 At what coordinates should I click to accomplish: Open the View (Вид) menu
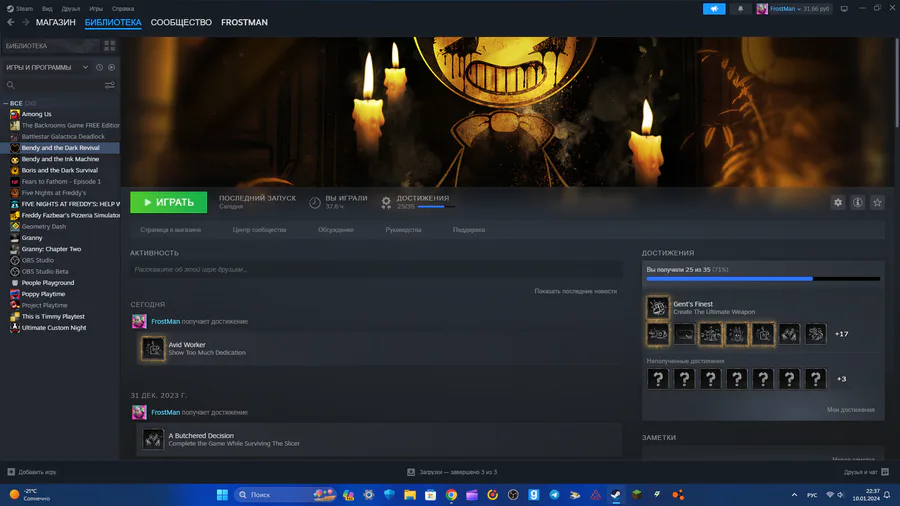[x=47, y=9]
